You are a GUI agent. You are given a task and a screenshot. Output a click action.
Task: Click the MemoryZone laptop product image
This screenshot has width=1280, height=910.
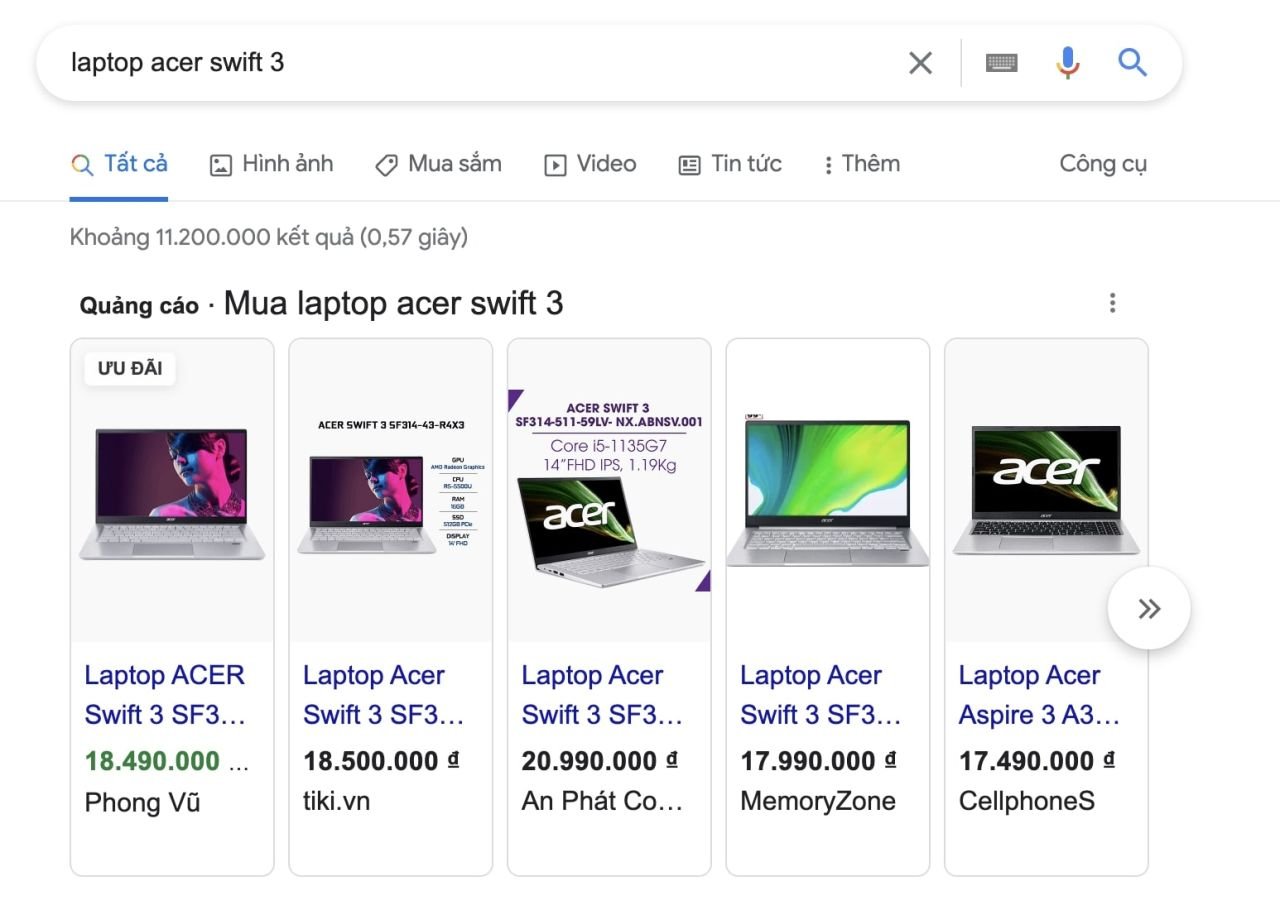(x=827, y=490)
